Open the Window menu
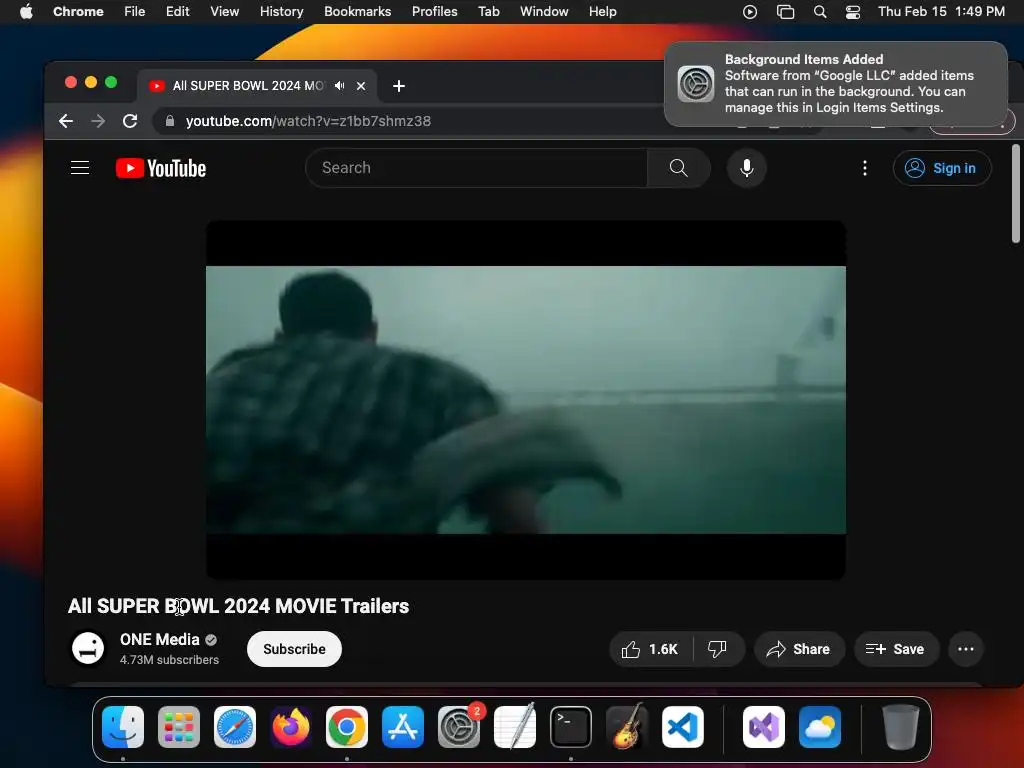This screenshot has width=1024, height=768. tap(544, 11)
